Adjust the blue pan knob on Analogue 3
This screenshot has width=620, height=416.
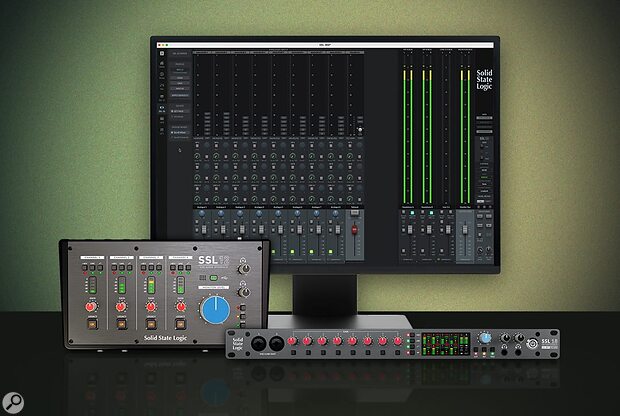[x=240, y=214]
